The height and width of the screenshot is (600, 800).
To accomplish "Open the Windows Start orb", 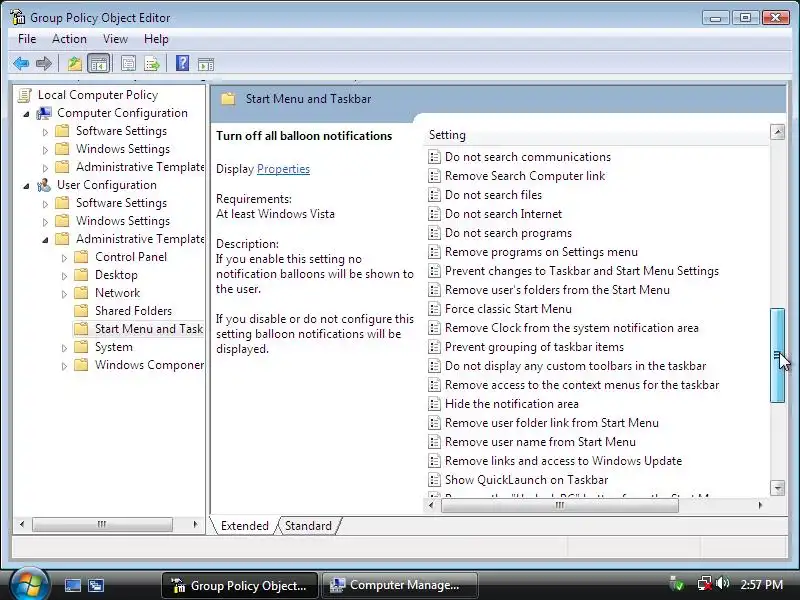I will point(29,584).
